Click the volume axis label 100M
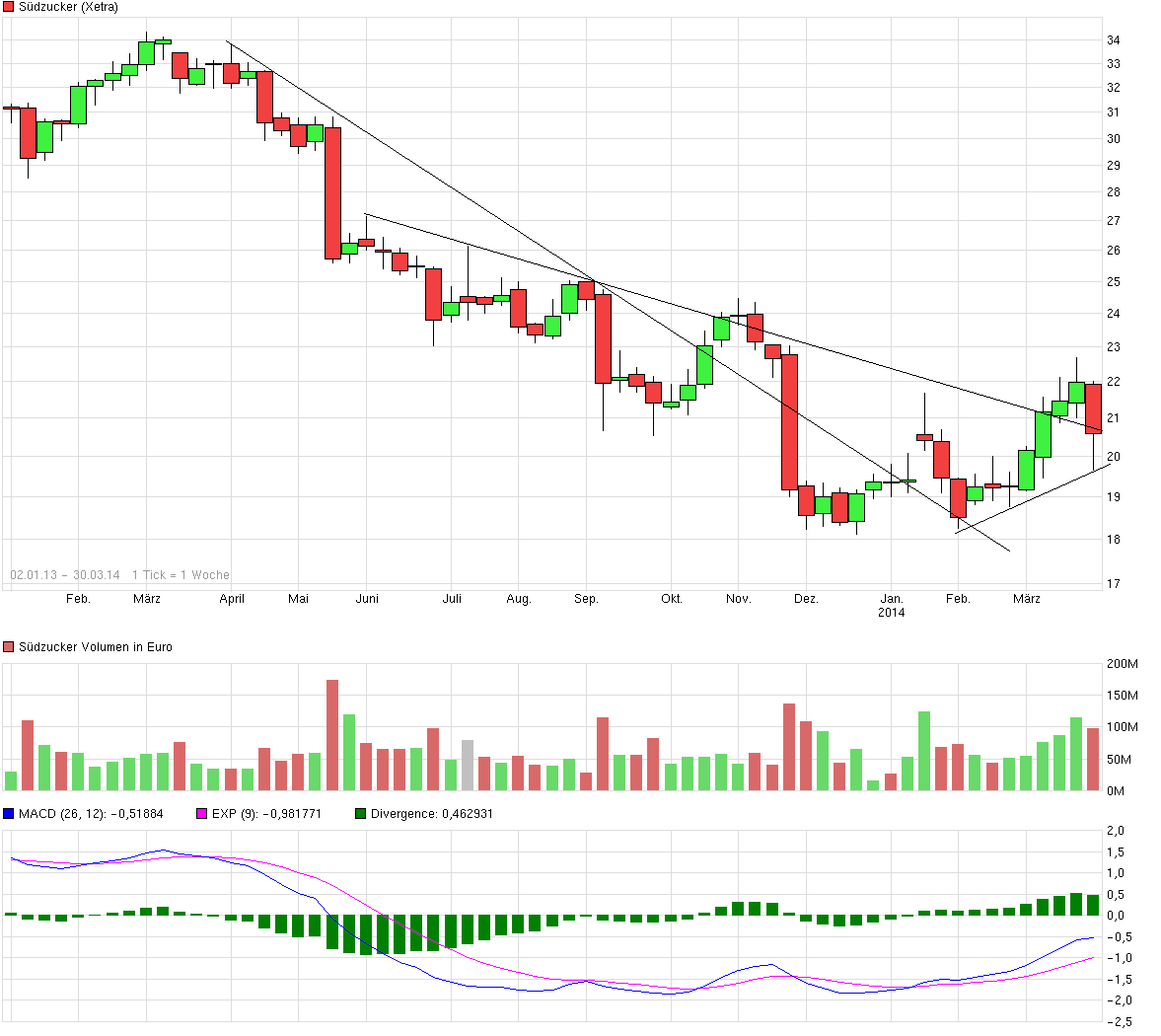The image size is (1161, 1036). pyautogui.click(x=1123, y=727)
